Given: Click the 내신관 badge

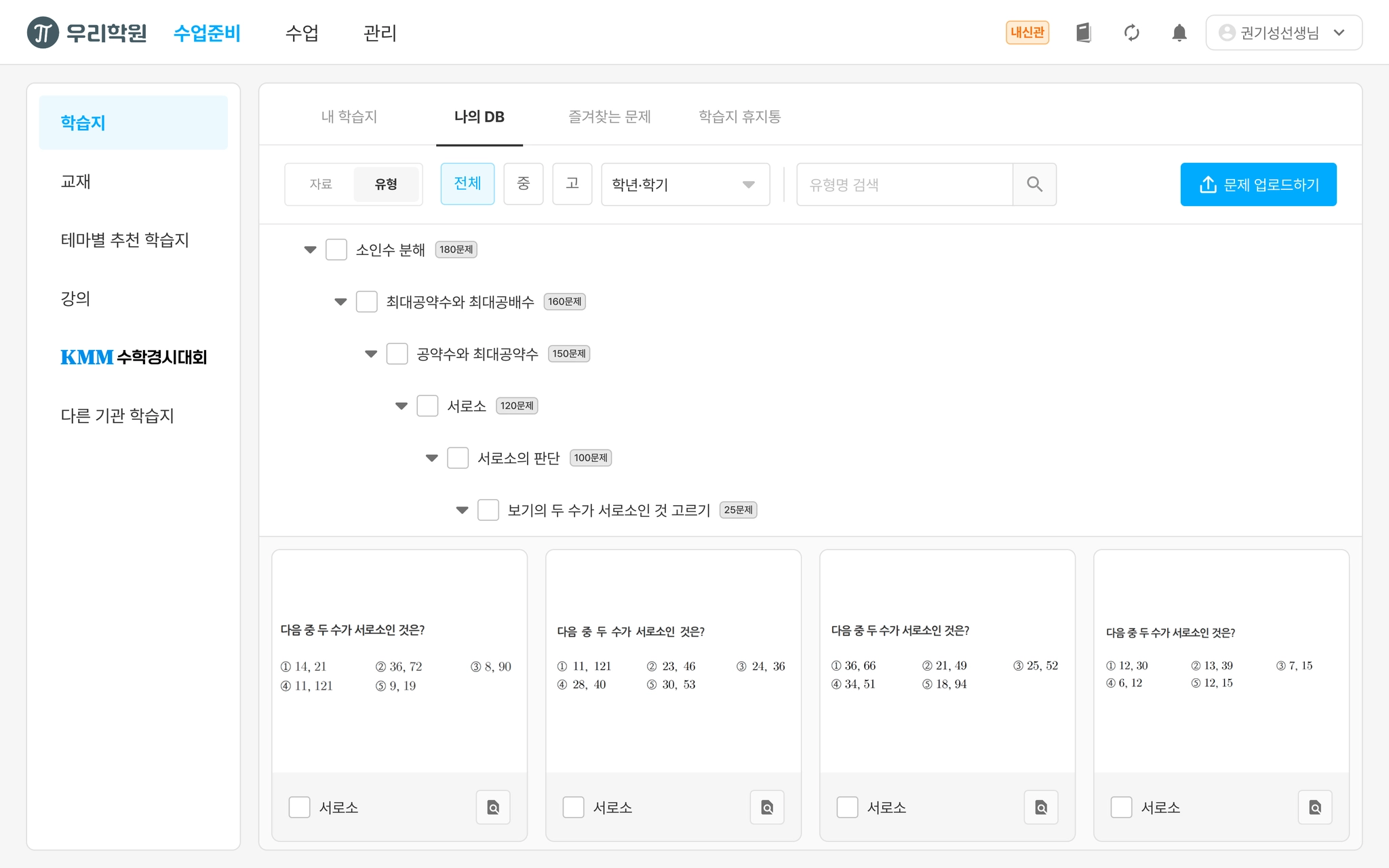Looking at the screenshot, I should click(1028, 33).
